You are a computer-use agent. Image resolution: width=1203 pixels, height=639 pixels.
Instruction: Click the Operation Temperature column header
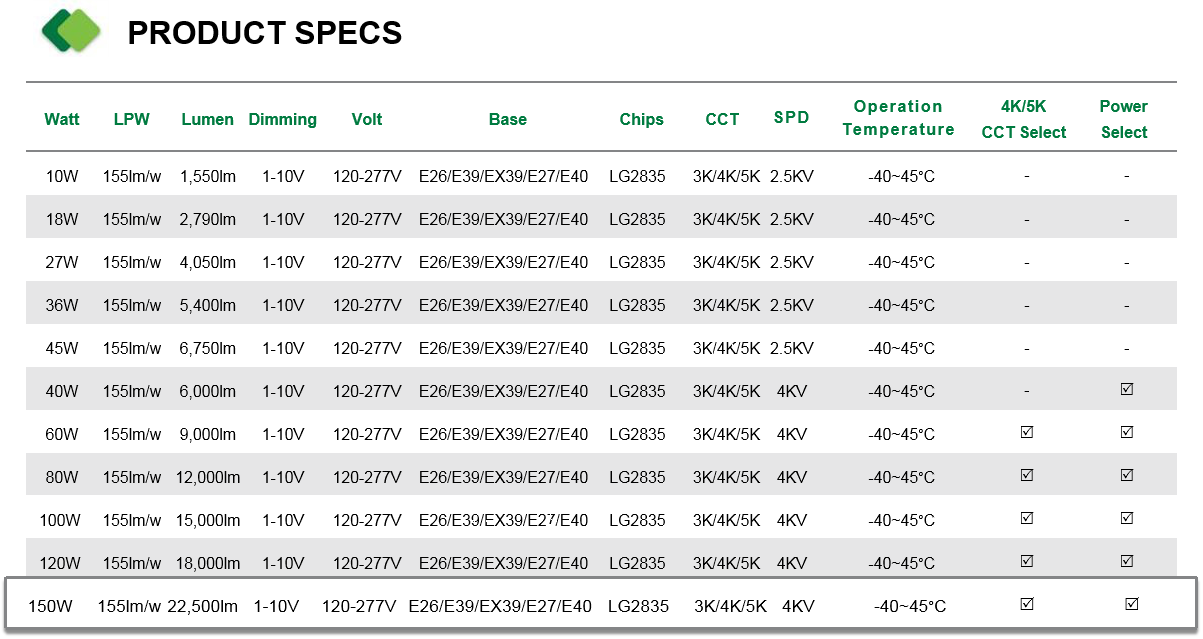coord(898,118)
